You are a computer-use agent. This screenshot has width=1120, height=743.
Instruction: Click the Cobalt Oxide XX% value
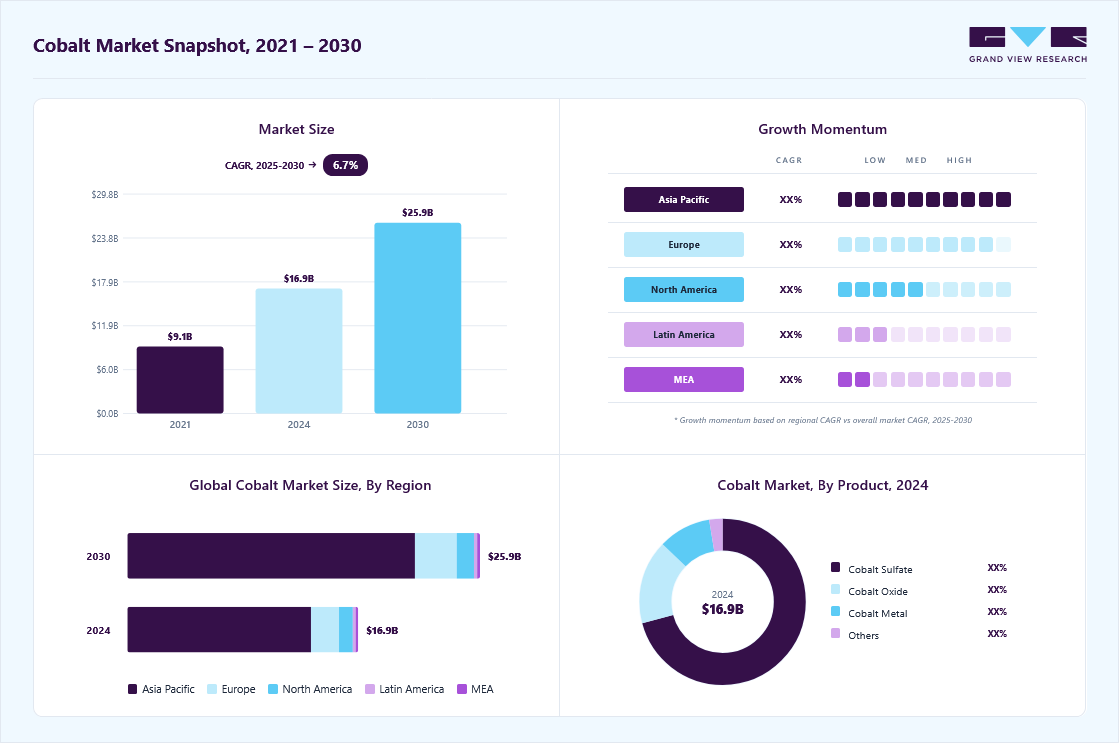pyautogui.click(x=997, y=590)
